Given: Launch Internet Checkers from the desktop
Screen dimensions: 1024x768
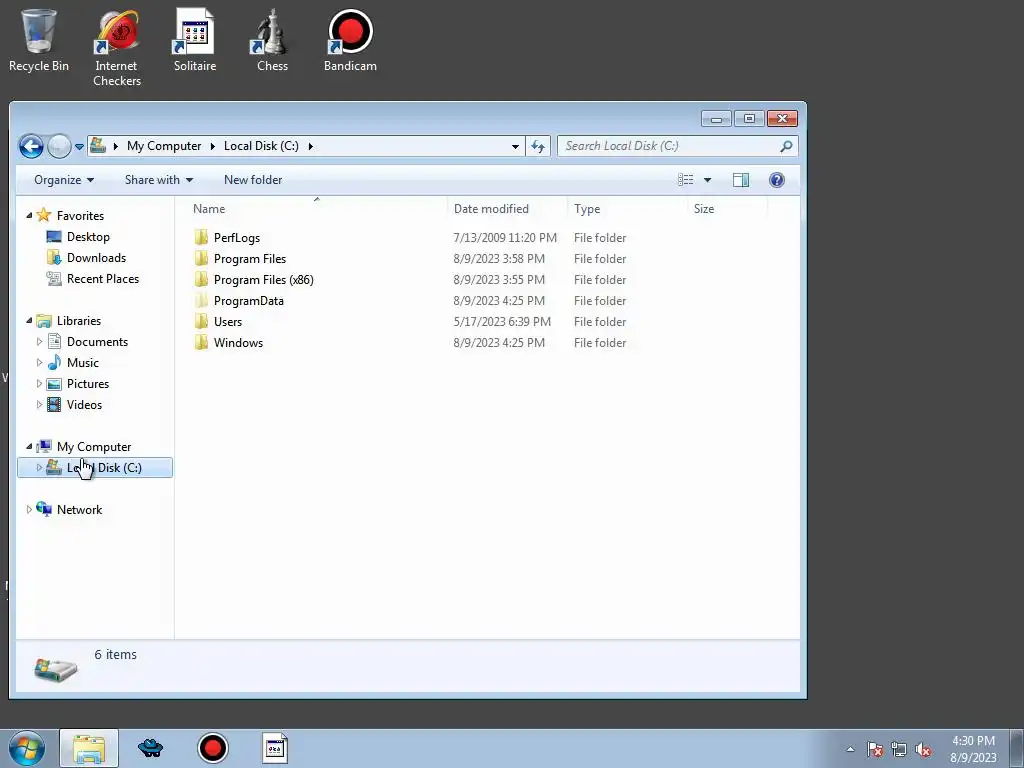Looking at the screenshot, I should [x=116, y=48].
